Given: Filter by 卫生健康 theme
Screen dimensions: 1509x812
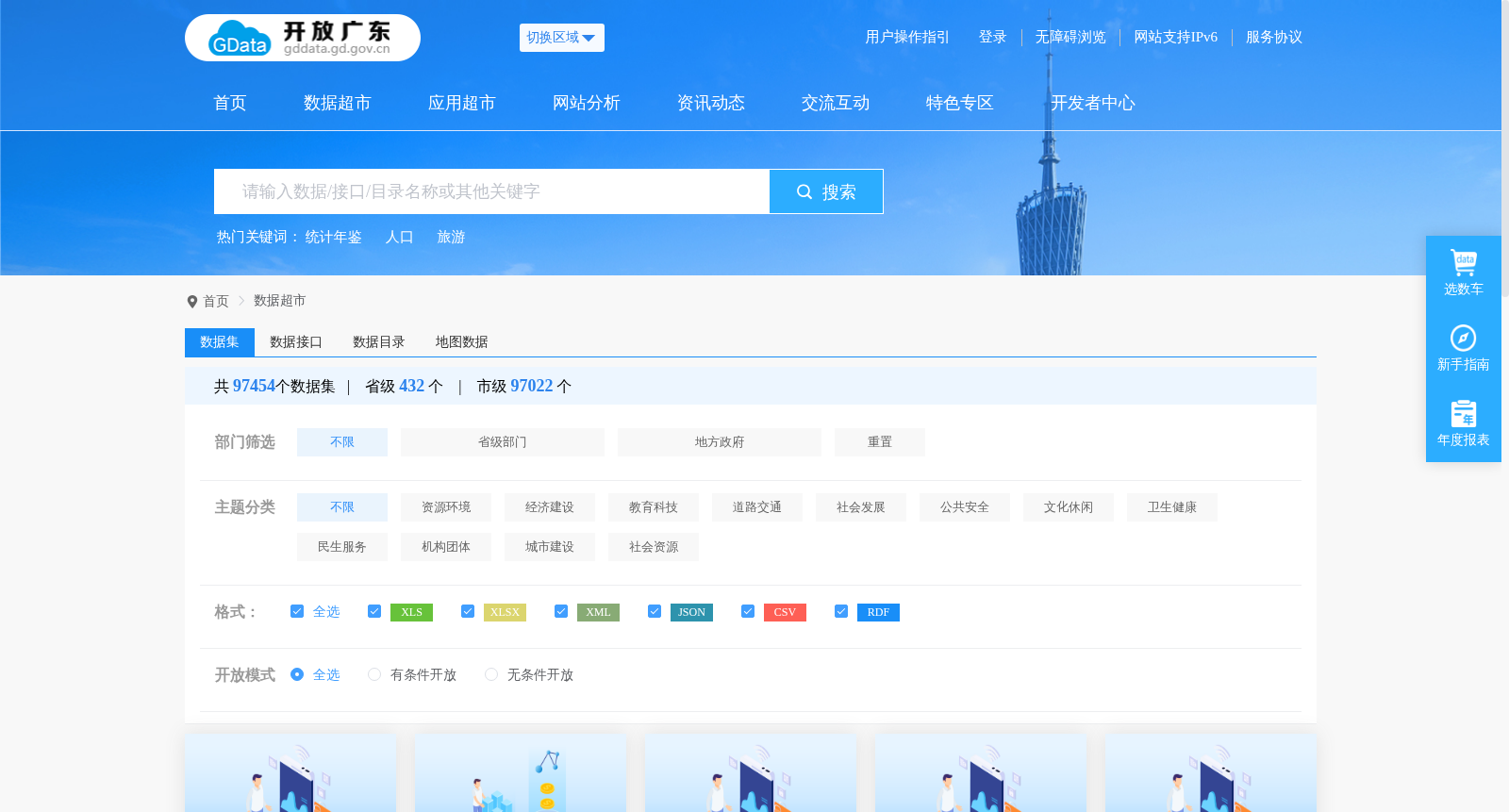Looking at the screenshot, I should pos(1172,507).
